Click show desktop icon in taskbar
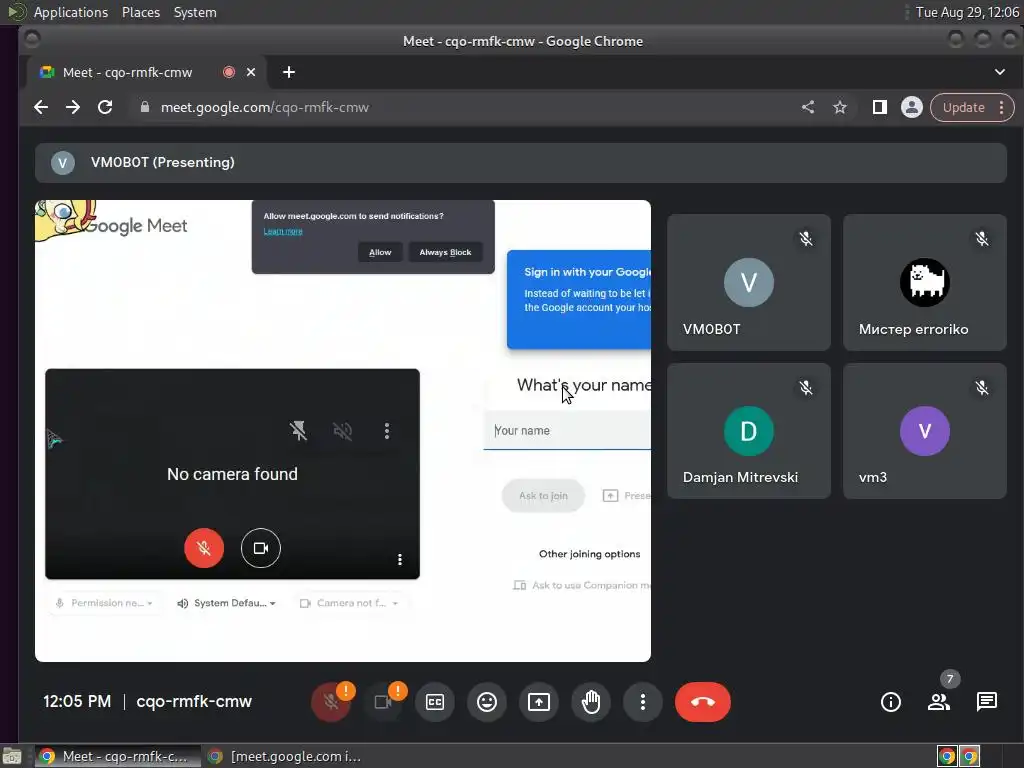 [12, 757]
